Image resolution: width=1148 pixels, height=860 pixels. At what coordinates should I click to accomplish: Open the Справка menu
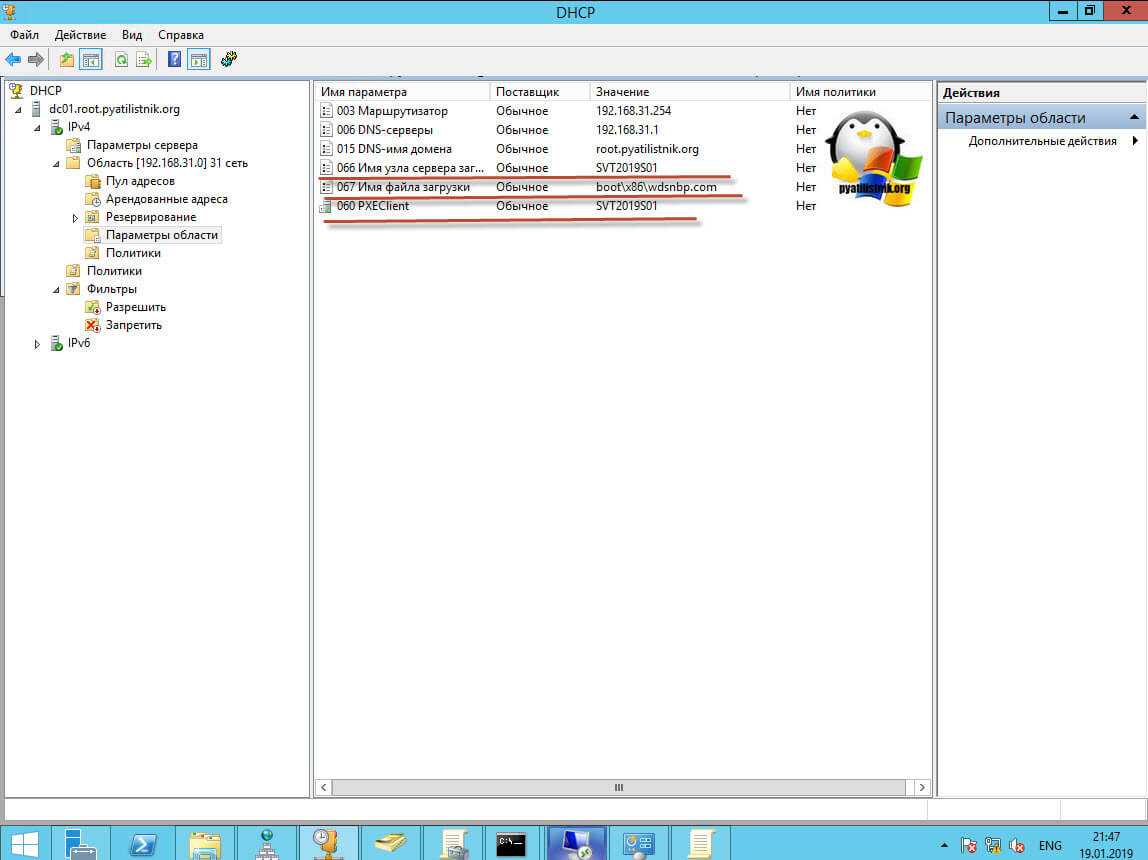click(x=181, y=35)
